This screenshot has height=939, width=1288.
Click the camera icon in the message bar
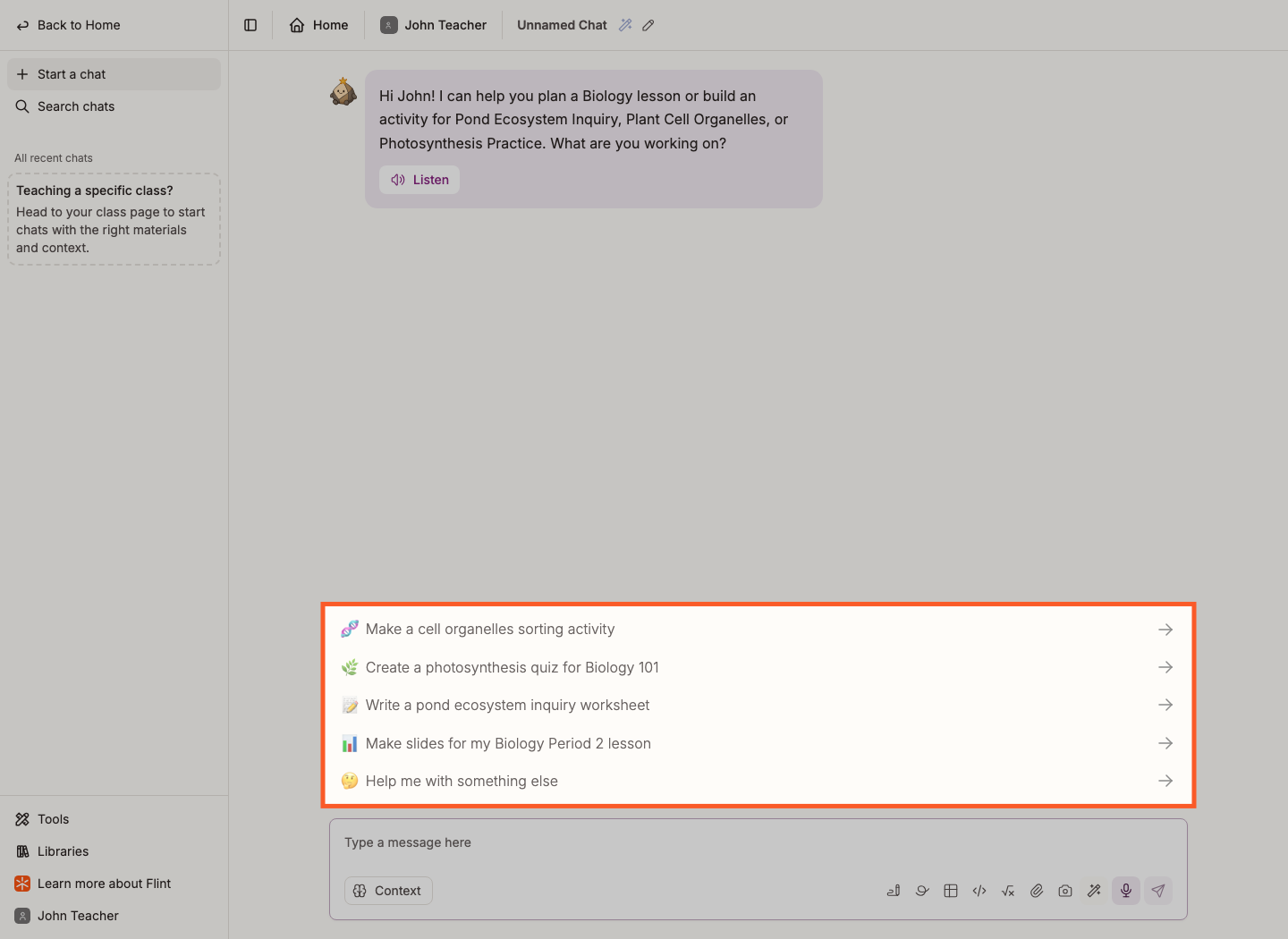pyautogui.click(x=1065, y=891)
